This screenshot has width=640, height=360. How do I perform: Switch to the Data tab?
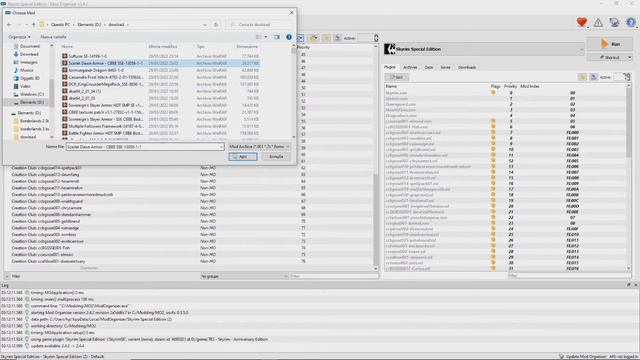coord(429,67)
